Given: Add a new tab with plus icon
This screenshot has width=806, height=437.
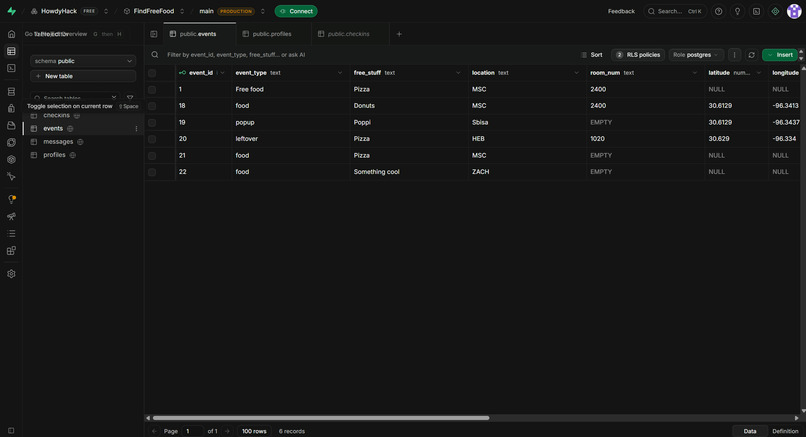Looking at the screenshot, I should pos(399,34).
